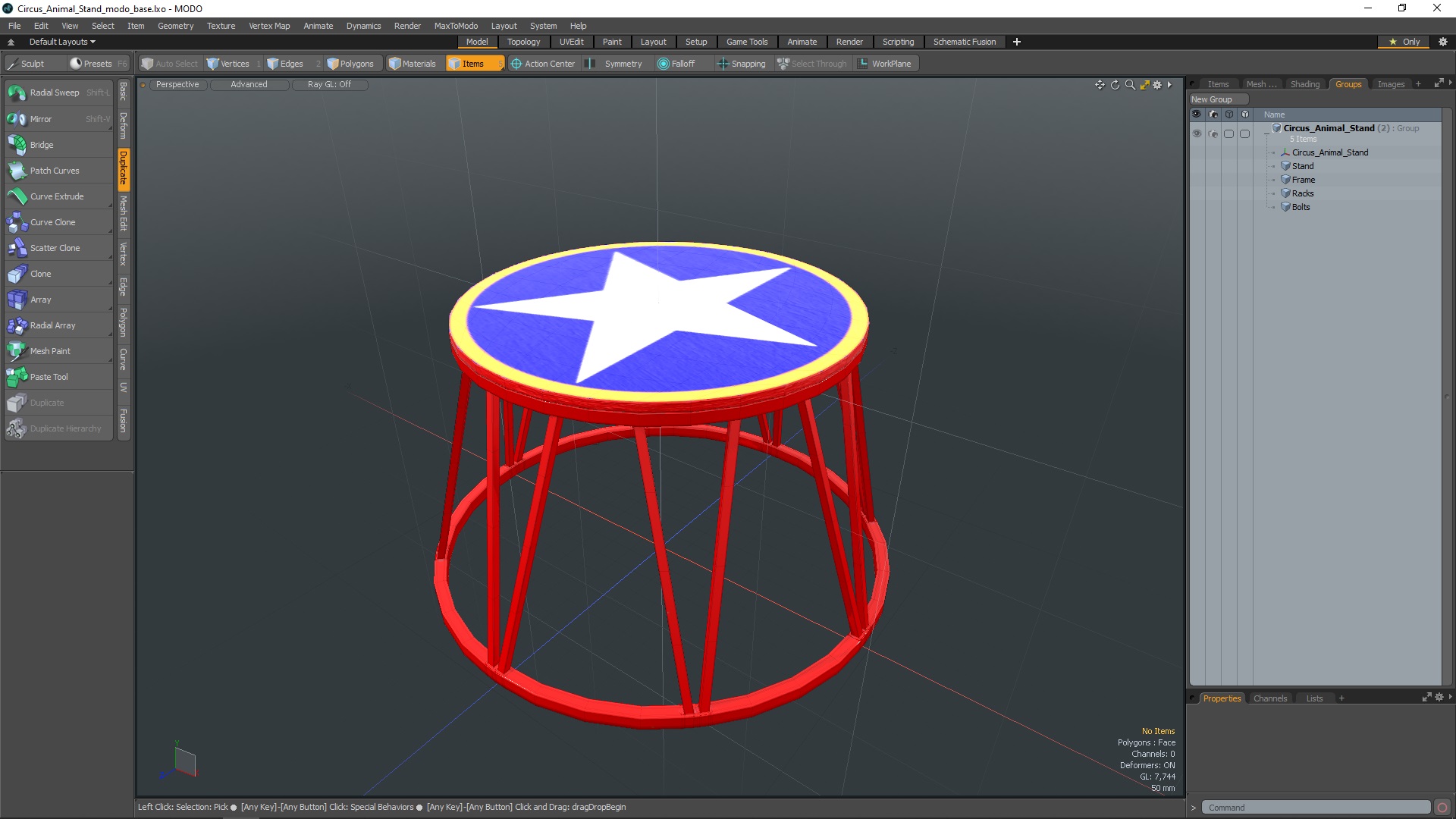1456x819 pixels.
Task: Click the viewport zoom magnifier icon
Action: 1130,85
